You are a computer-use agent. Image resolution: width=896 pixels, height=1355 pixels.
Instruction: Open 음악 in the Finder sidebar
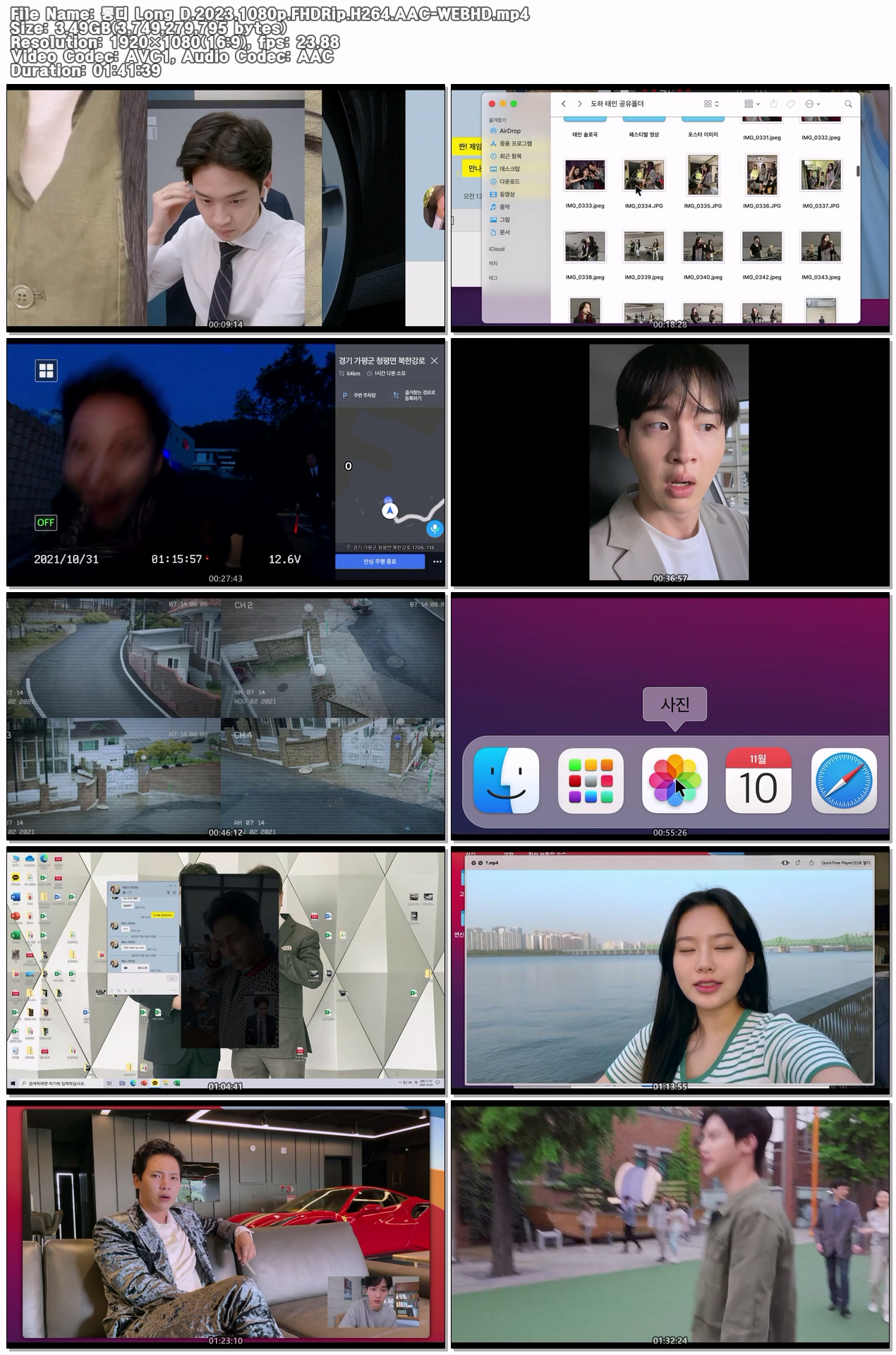point(500,207)
